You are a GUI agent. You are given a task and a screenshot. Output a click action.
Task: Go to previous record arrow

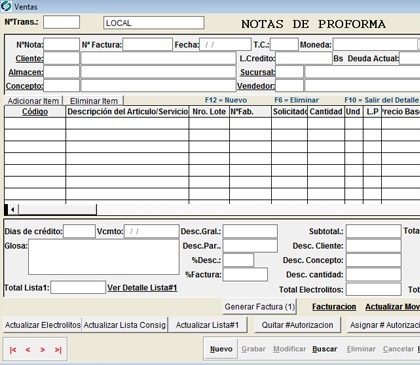pos(28,350)
